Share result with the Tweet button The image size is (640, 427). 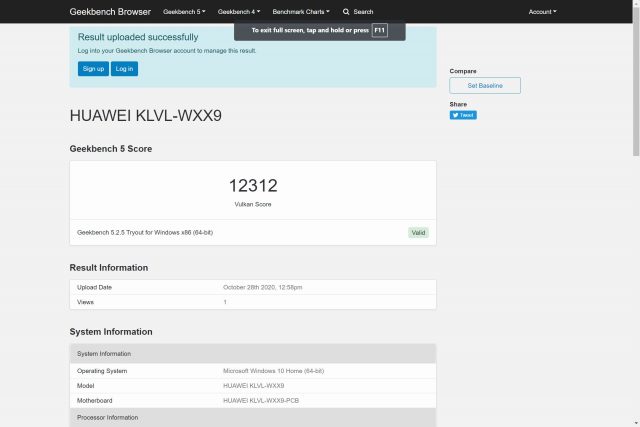pos(463,115)
